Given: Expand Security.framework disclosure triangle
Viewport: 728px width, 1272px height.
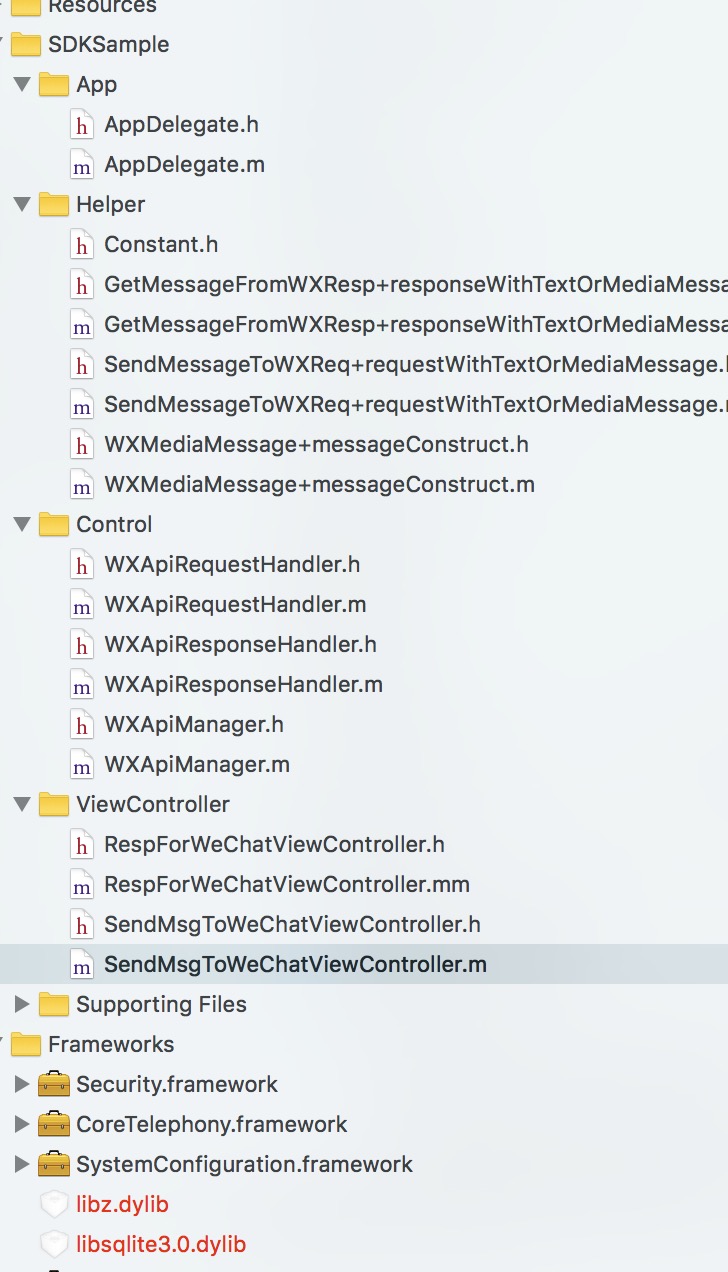Looking at the screenshot, I should point(22,1084).
